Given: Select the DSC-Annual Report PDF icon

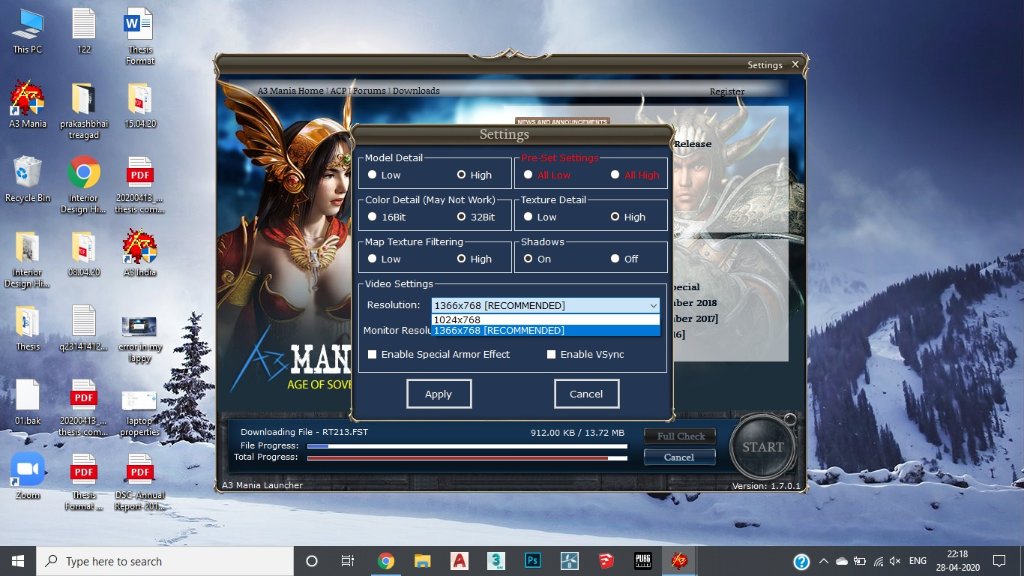Looking at the screenshot, I should click(x=140, y=482).
